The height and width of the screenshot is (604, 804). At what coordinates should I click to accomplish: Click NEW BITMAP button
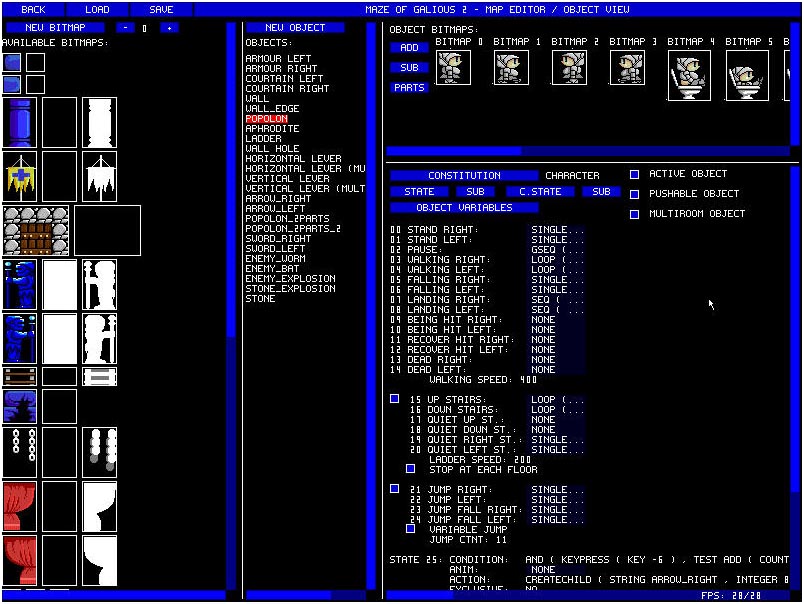point(55,28)
